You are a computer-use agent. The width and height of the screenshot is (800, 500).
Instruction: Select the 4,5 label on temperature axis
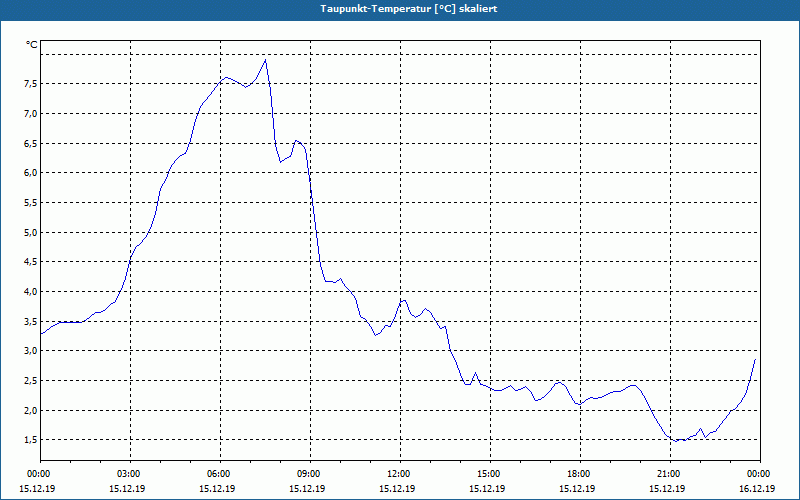pyautogui.click(x=31, y=262)
